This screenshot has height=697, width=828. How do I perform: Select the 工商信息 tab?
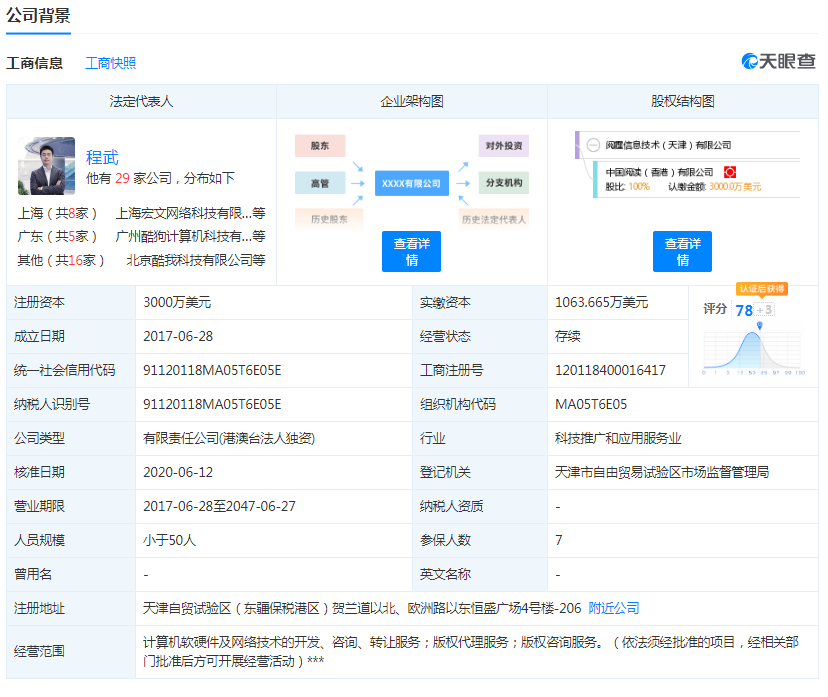35,63
